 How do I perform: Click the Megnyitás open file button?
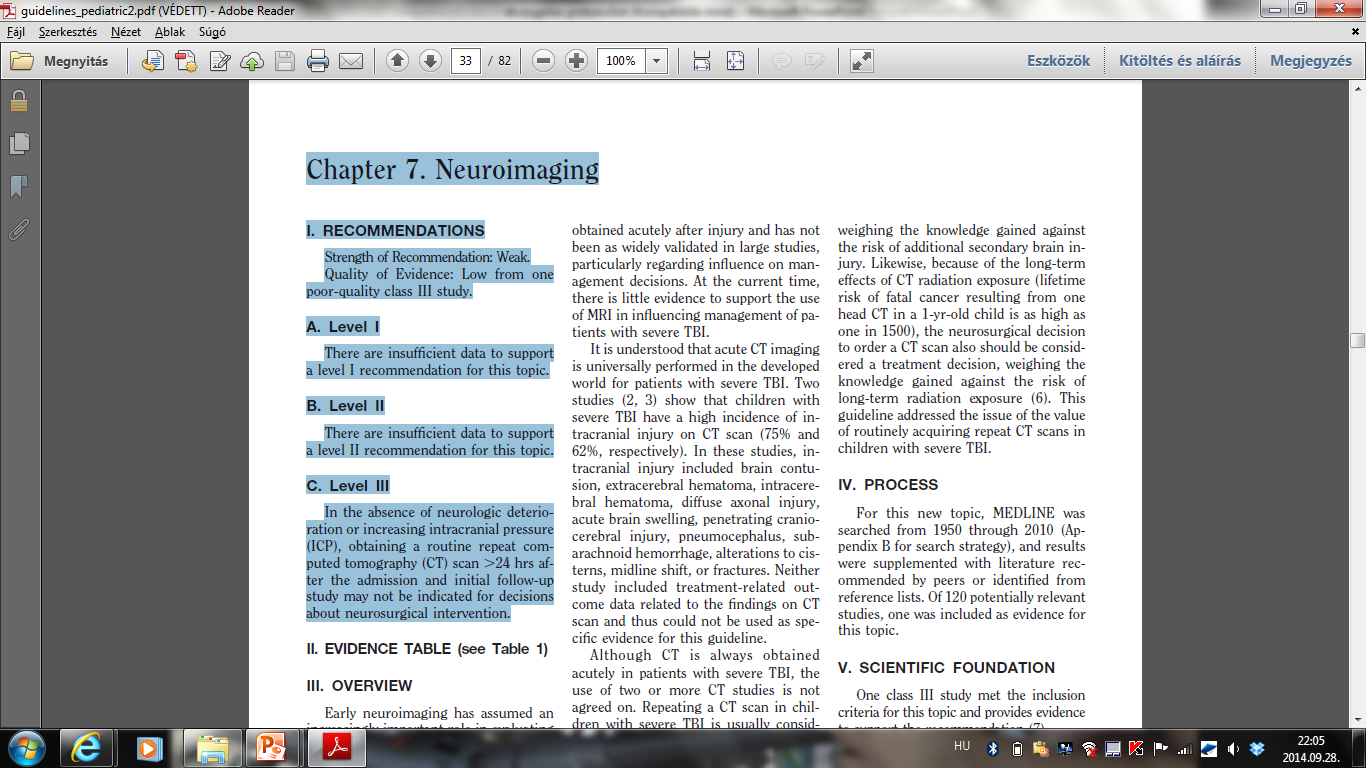pyautogui.click(x=60, y=61)
